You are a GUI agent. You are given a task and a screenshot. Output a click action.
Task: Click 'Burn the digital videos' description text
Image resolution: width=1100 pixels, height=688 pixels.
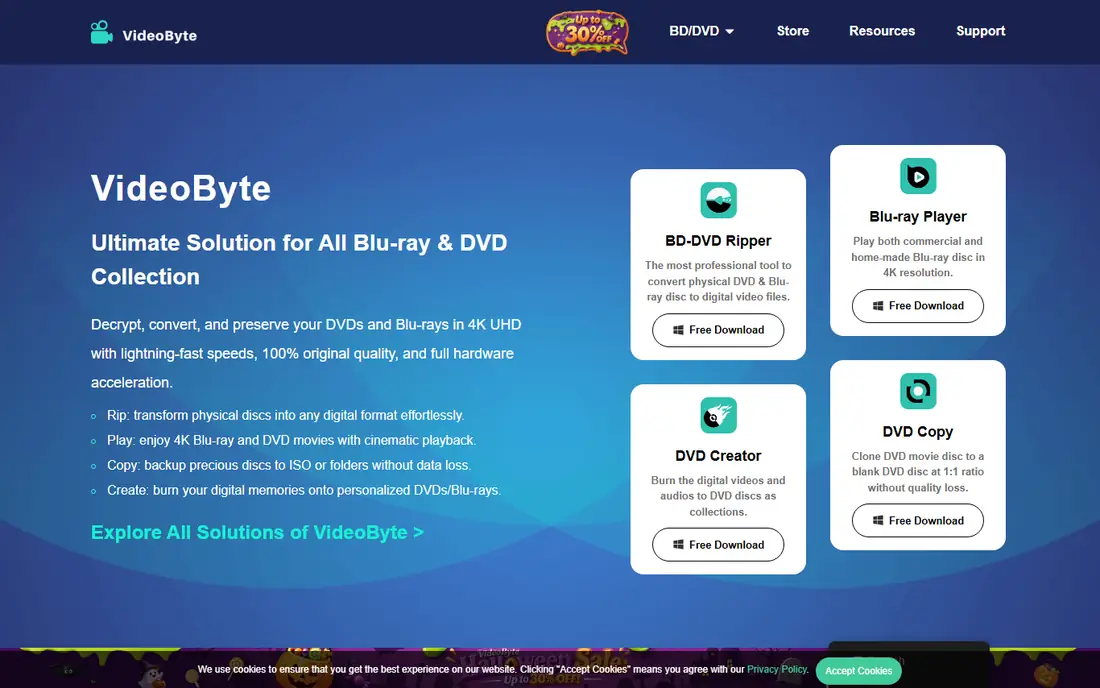click(718, 496)
